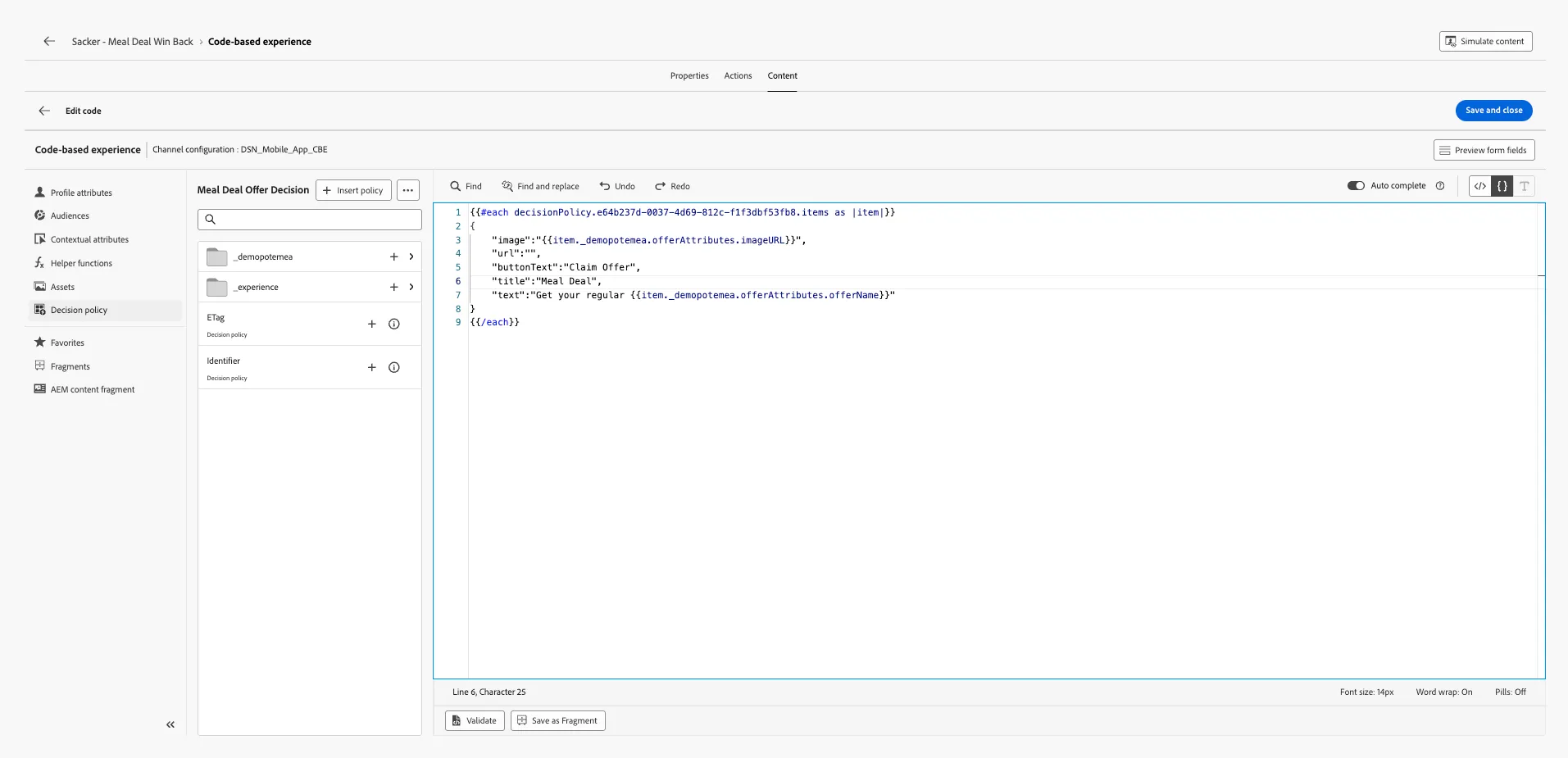Focus the decision policy search field
The height and width of the screenshot is (758, 1568).
pyautogui.click(x=310, y=219)
